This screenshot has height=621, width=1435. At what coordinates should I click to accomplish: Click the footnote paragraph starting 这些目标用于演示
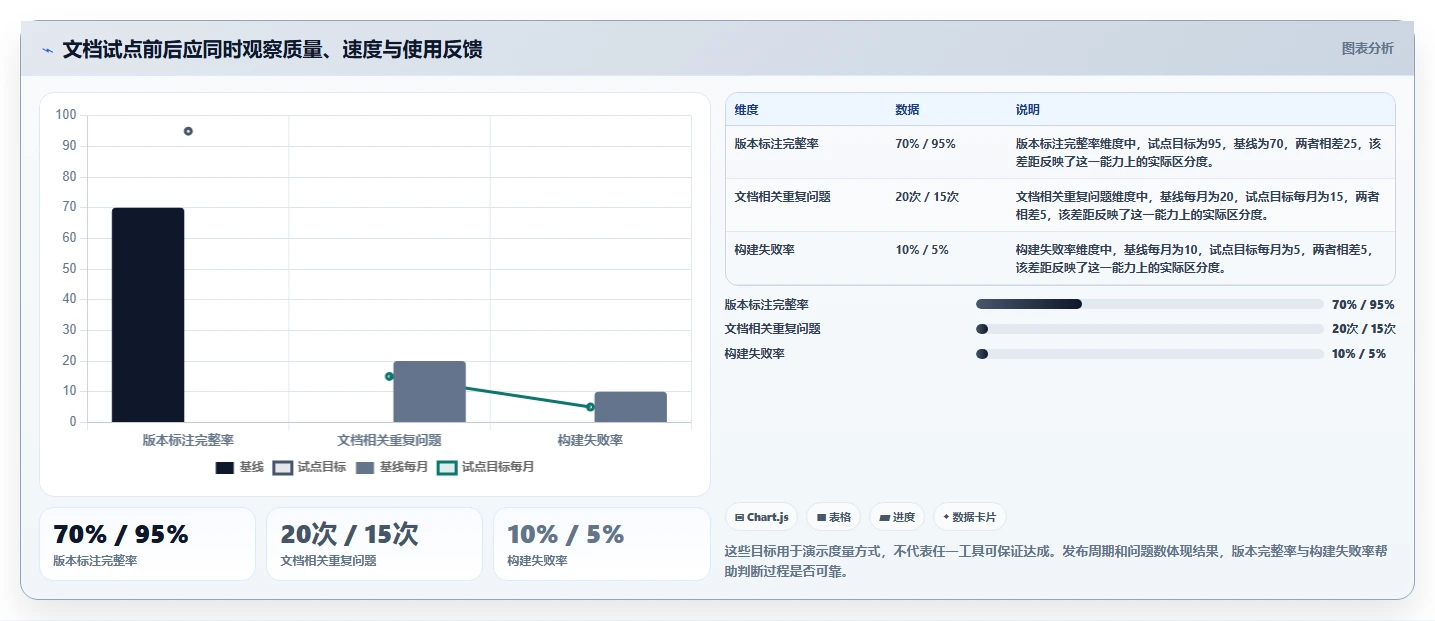[1055, 562]
